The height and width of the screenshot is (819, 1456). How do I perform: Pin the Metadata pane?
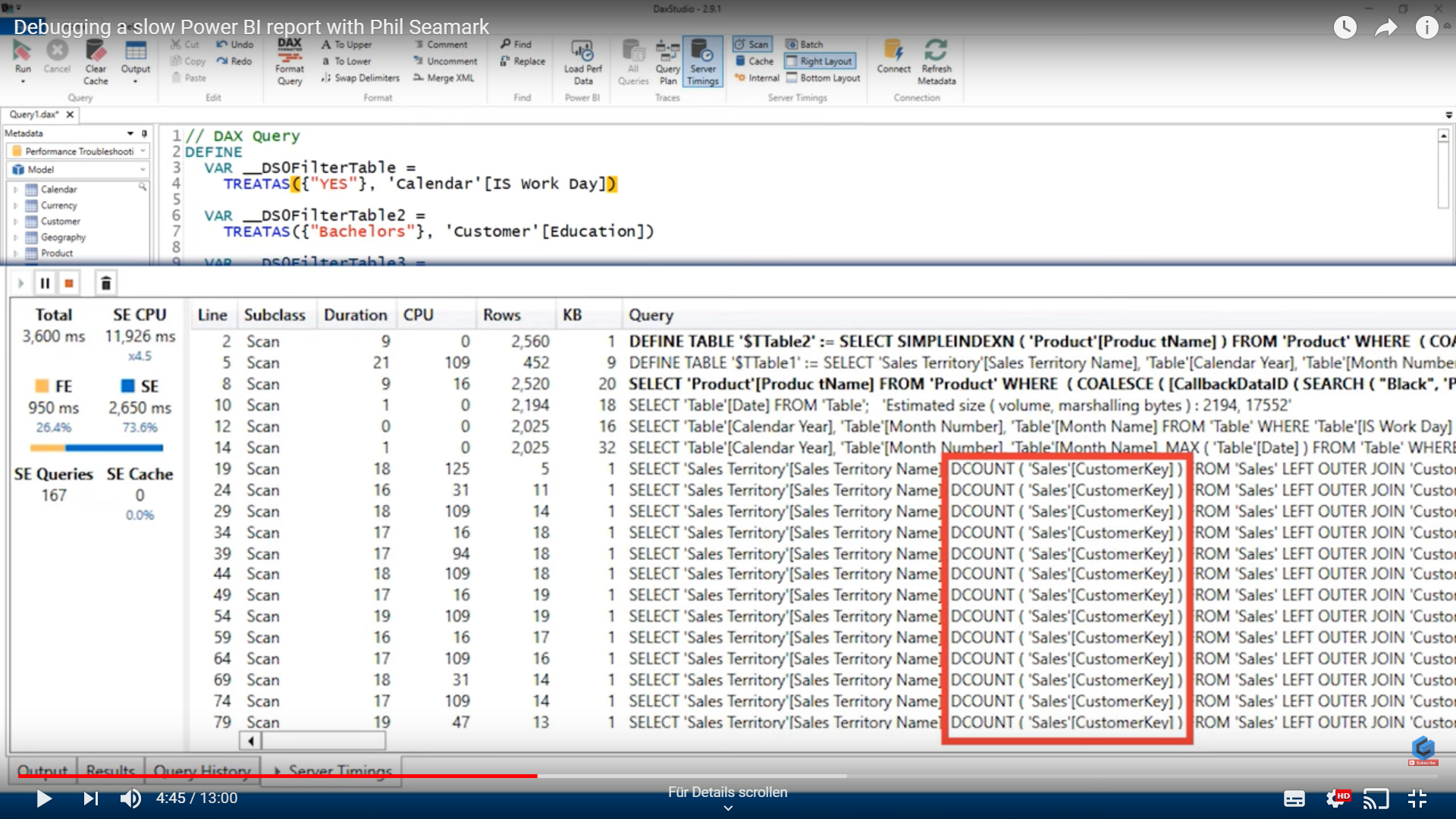(x=144, y=133)
